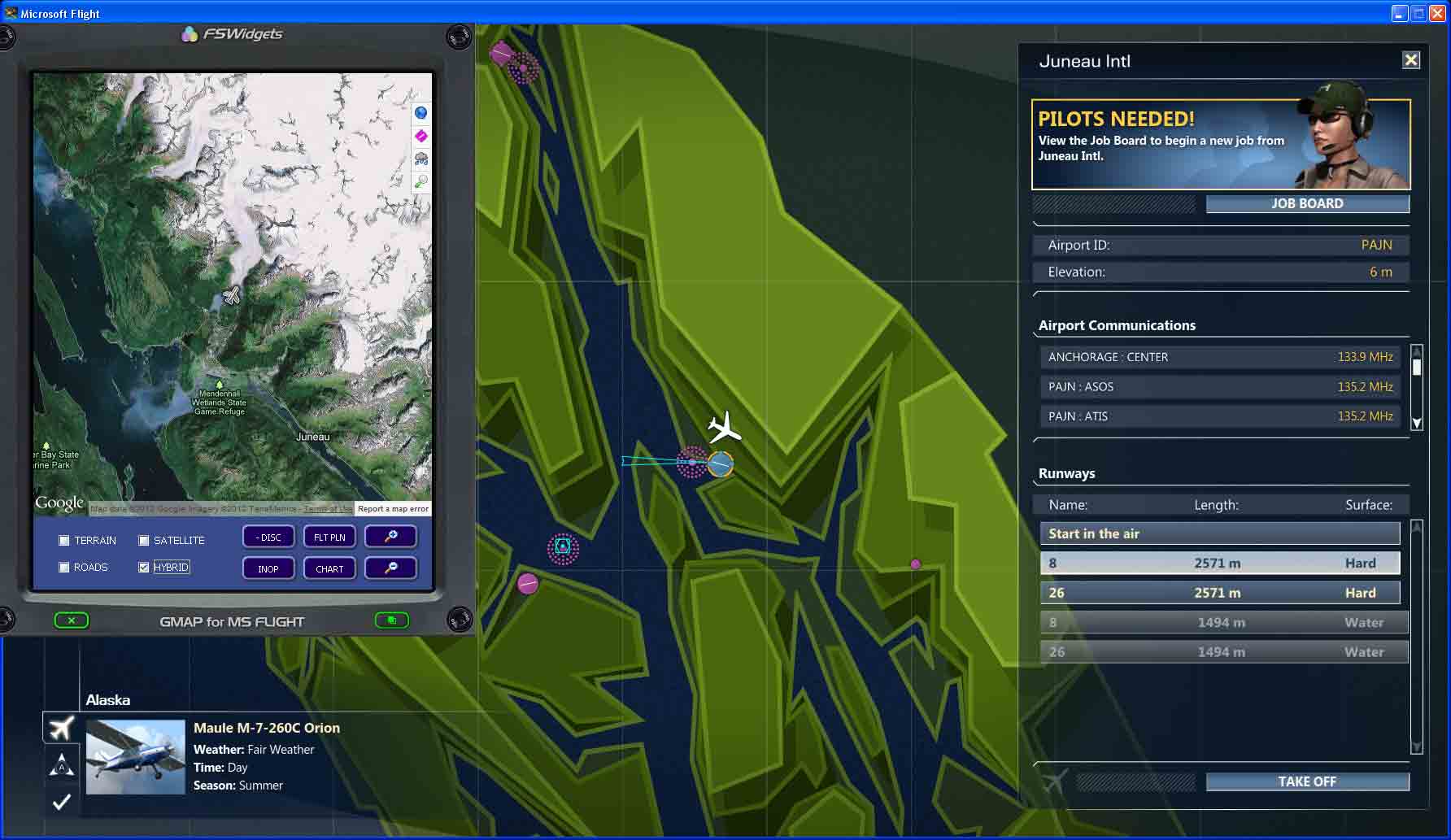Click the Elevation 6 m row
This screenshot has width=1451, height=840.
(1220, 272)
